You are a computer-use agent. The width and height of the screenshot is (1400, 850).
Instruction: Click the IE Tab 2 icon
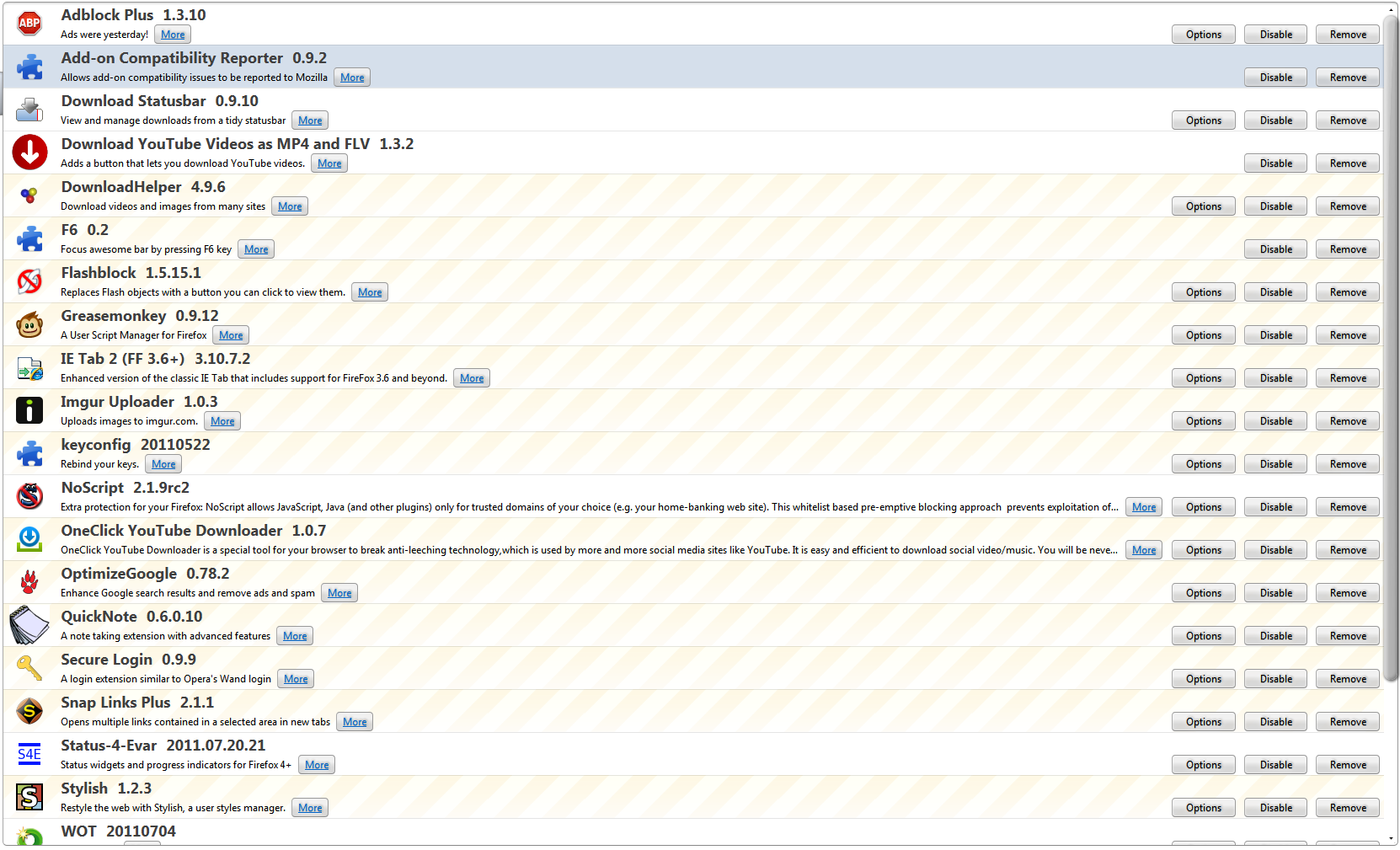click(x=29, y=367)
